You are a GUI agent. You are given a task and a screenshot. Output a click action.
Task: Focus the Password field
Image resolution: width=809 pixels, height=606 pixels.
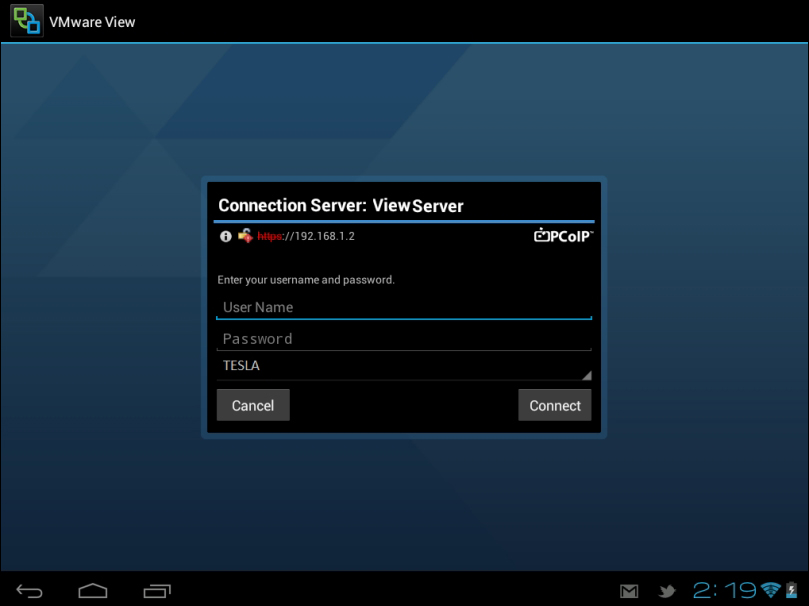pyautogui.click(x=404, y=339)
